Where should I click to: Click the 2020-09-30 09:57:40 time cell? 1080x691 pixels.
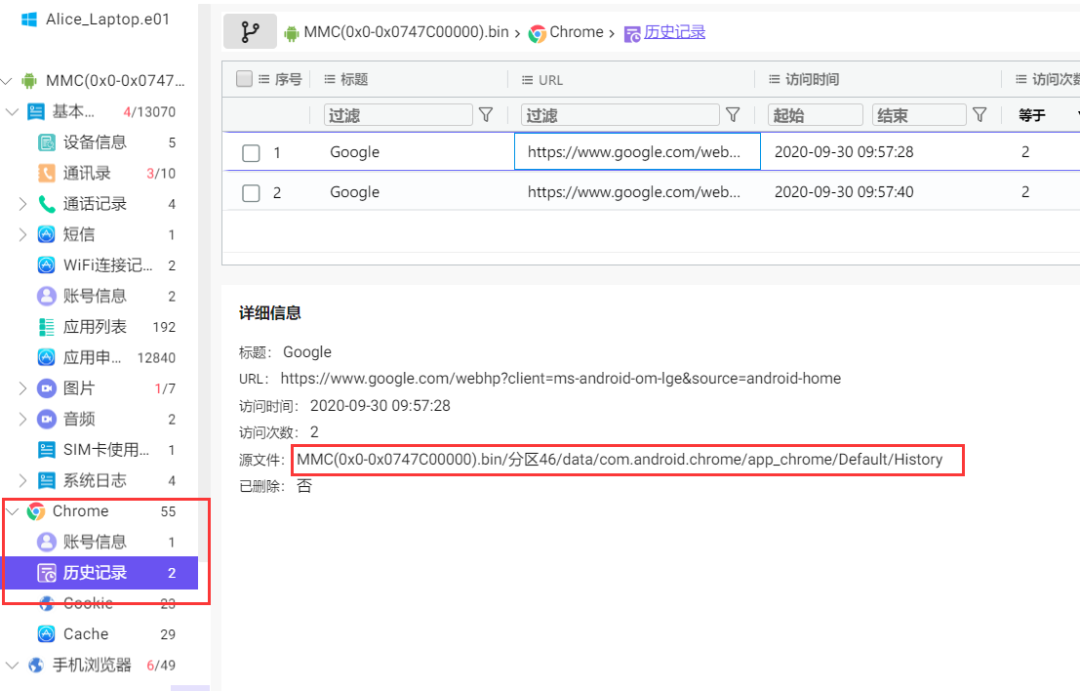click(x=844, y=192)
